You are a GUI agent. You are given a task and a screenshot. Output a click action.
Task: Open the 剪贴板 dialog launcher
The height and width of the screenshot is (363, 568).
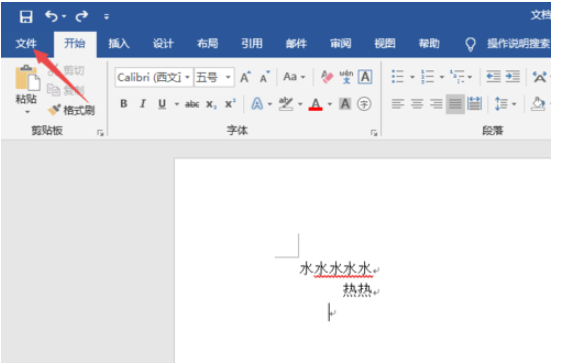100,133
